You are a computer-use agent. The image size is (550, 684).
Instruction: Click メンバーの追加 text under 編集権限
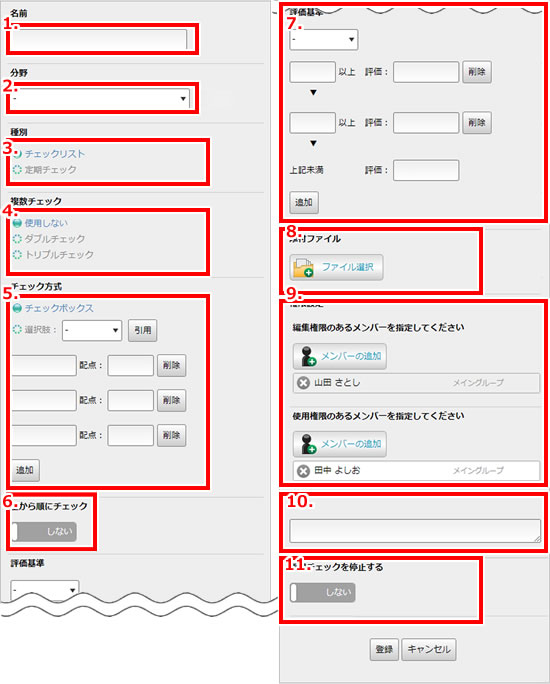pyautogui.click(x=351, y=356)
